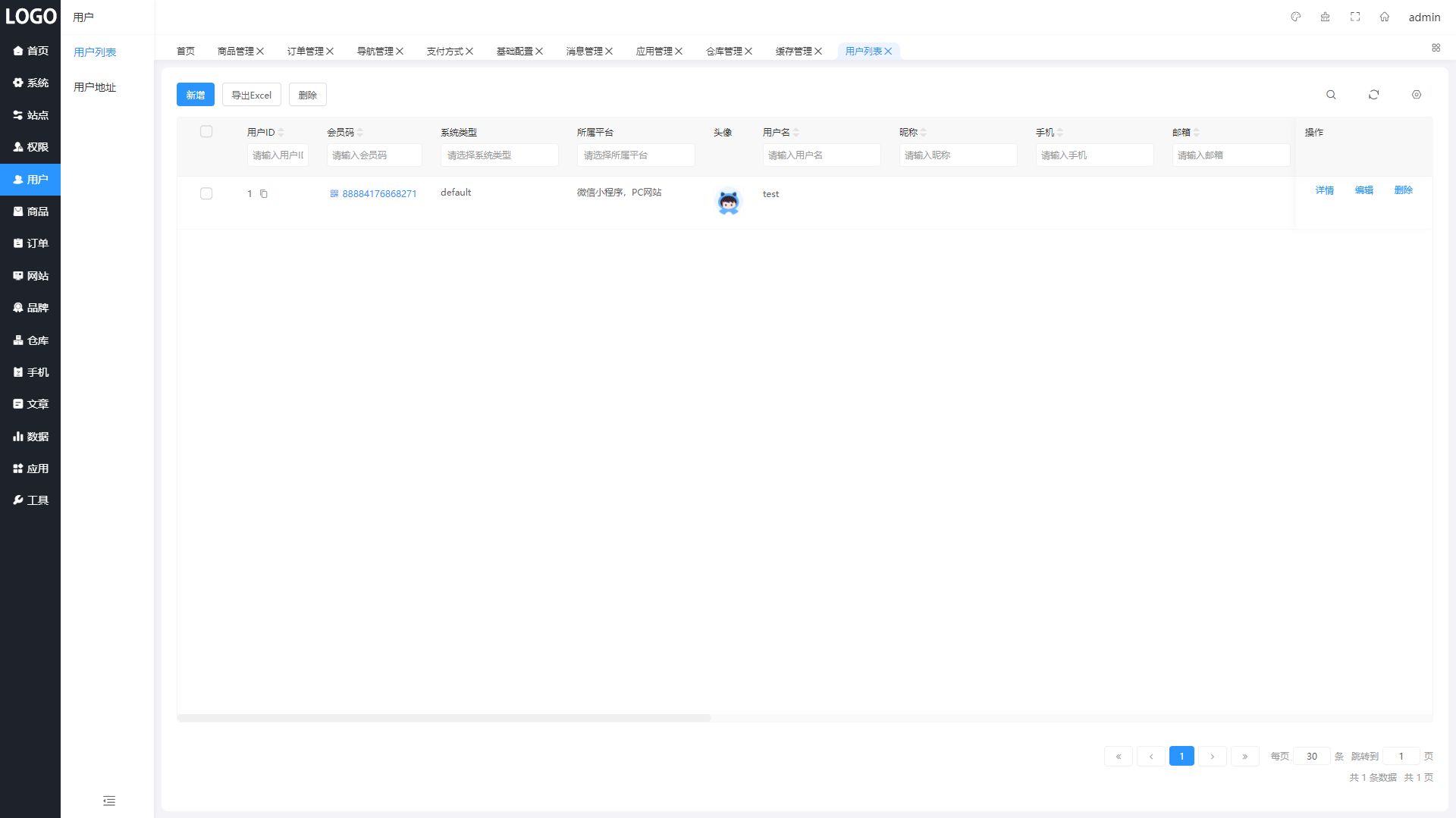
Task: Go to first page with double-left arrow
Action: (1119, 756)
